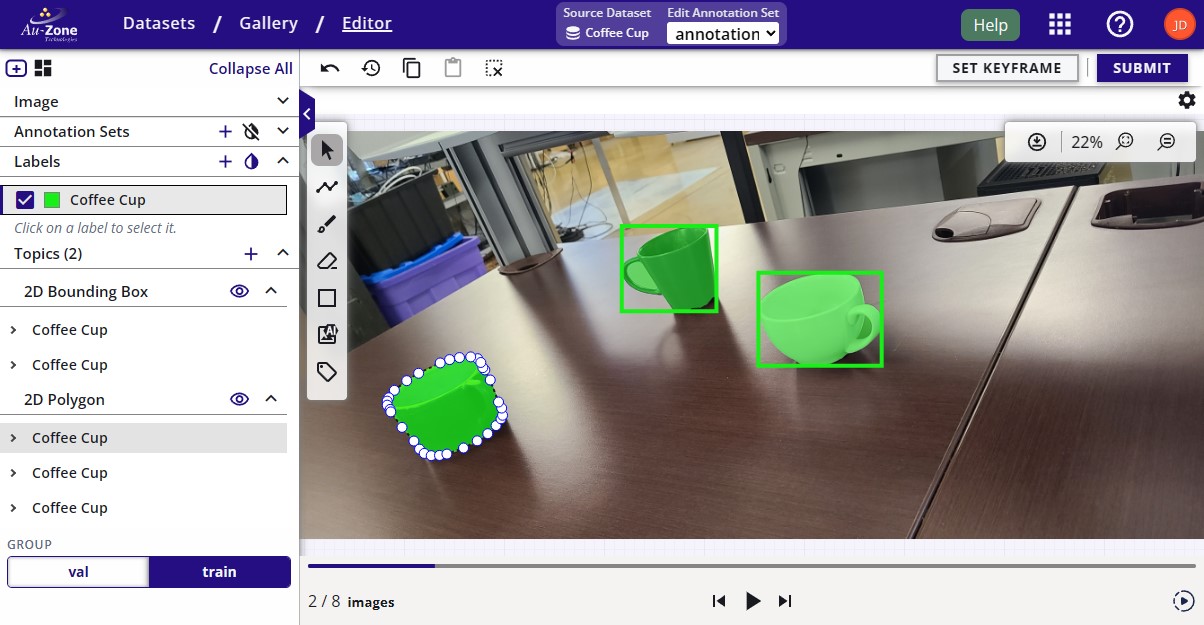
Task: Select the brush tool
Action: (x=327, y=224)
